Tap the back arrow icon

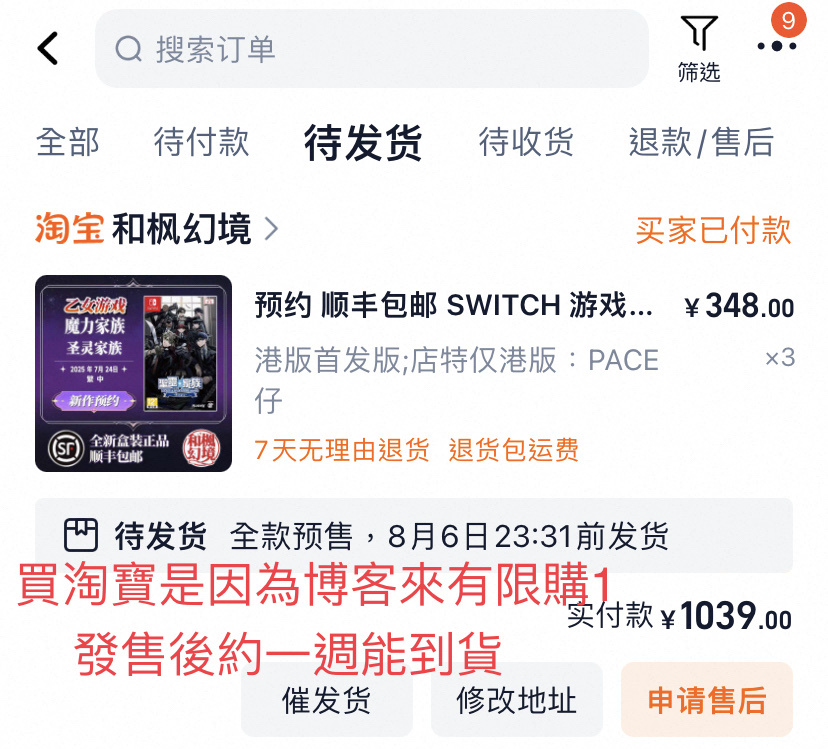tap(48, 48)
